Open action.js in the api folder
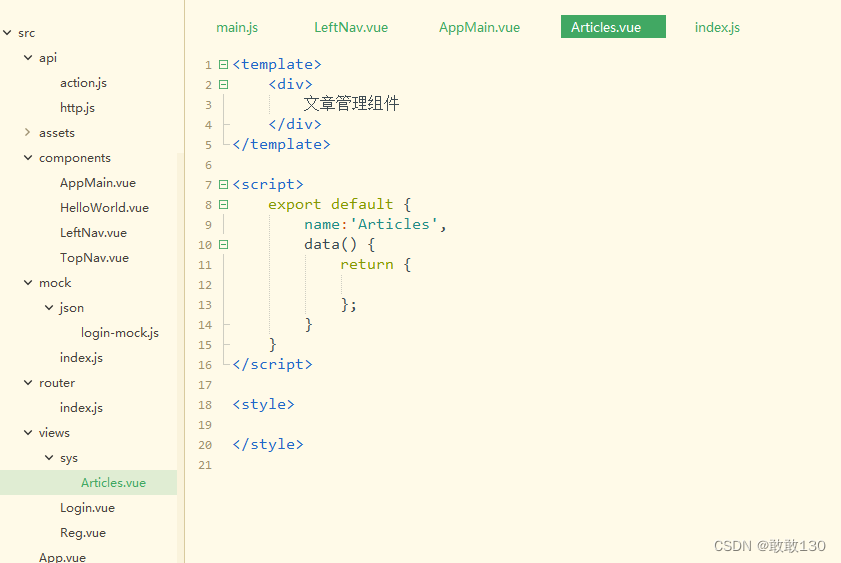 pyautogui.click(x=84, y=83)
